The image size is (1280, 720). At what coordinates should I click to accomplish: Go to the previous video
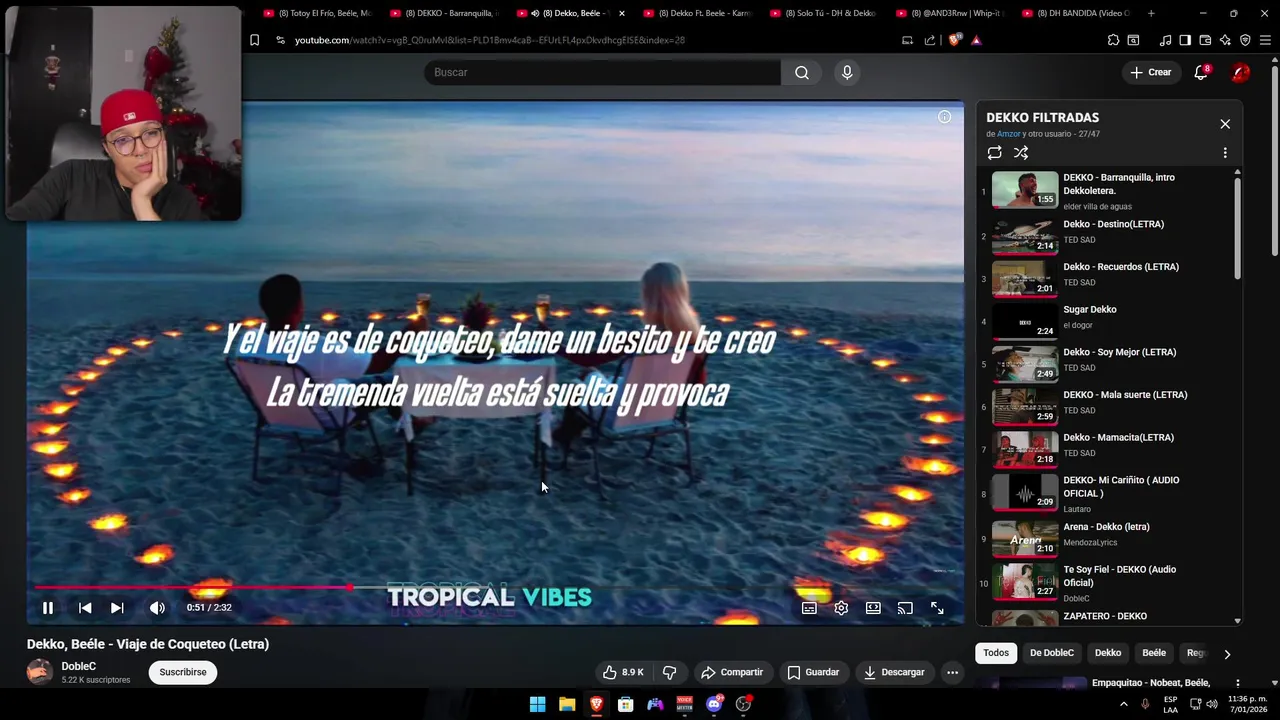(85, 608)
